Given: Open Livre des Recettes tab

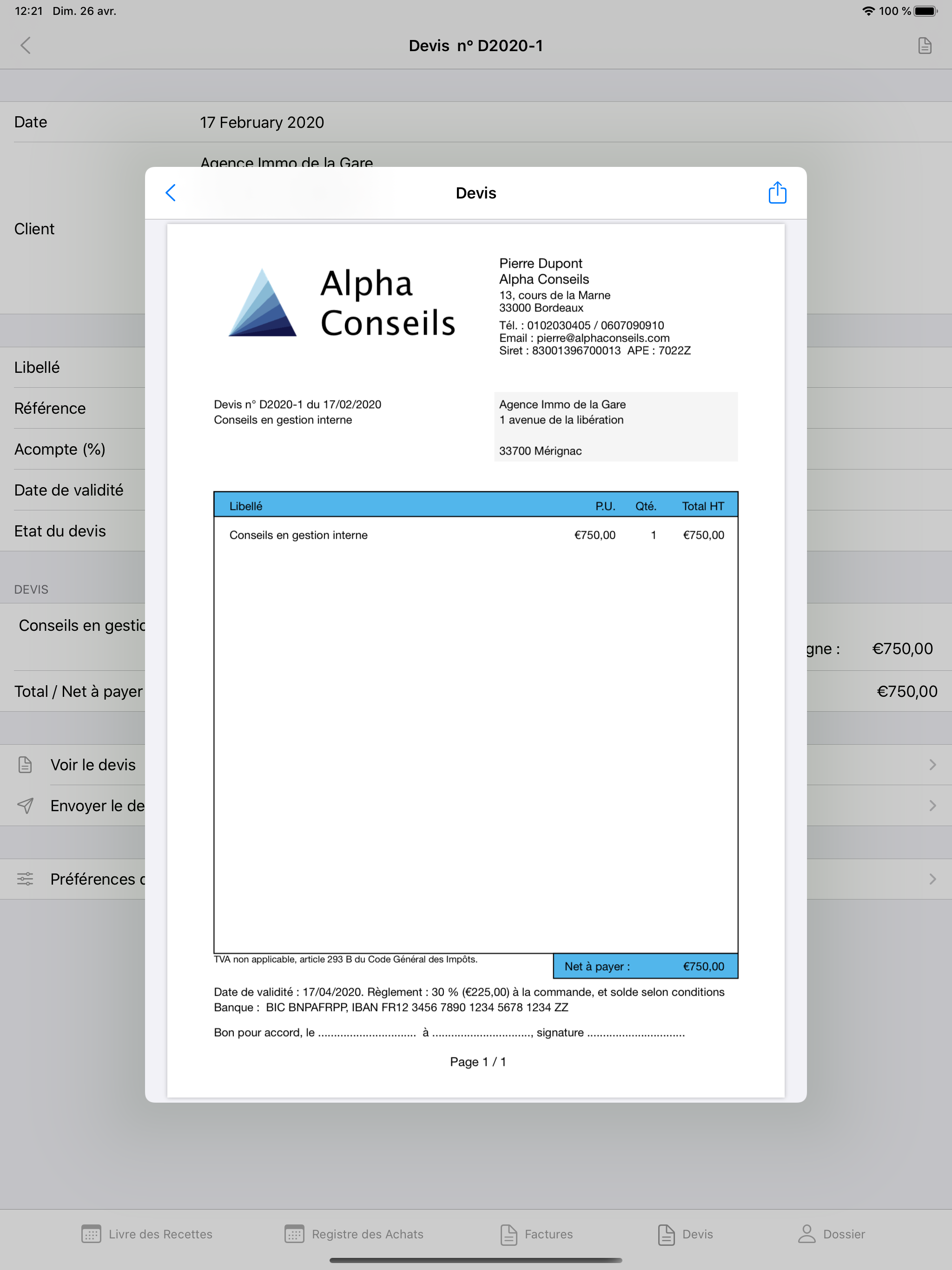Looking at the screenshot, I should pyautogui.click(x=147, y=1234).
